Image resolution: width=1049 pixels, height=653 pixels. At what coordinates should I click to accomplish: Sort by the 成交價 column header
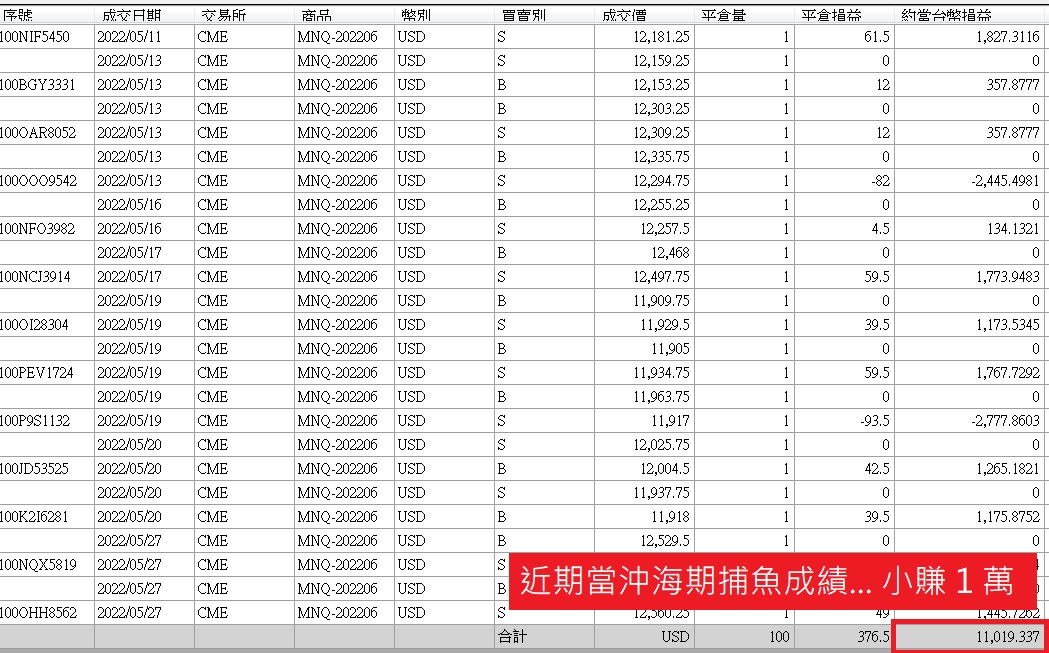[624, 15]
